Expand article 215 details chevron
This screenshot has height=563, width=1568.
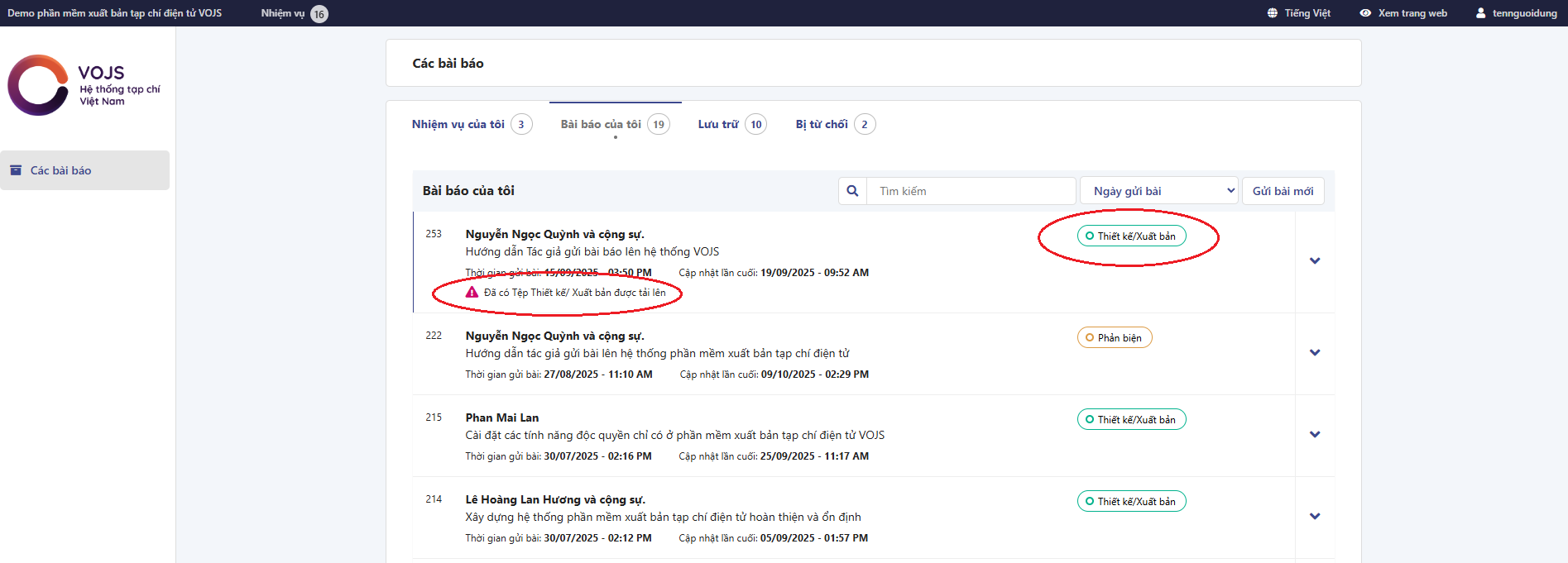tap(1314, 435)
